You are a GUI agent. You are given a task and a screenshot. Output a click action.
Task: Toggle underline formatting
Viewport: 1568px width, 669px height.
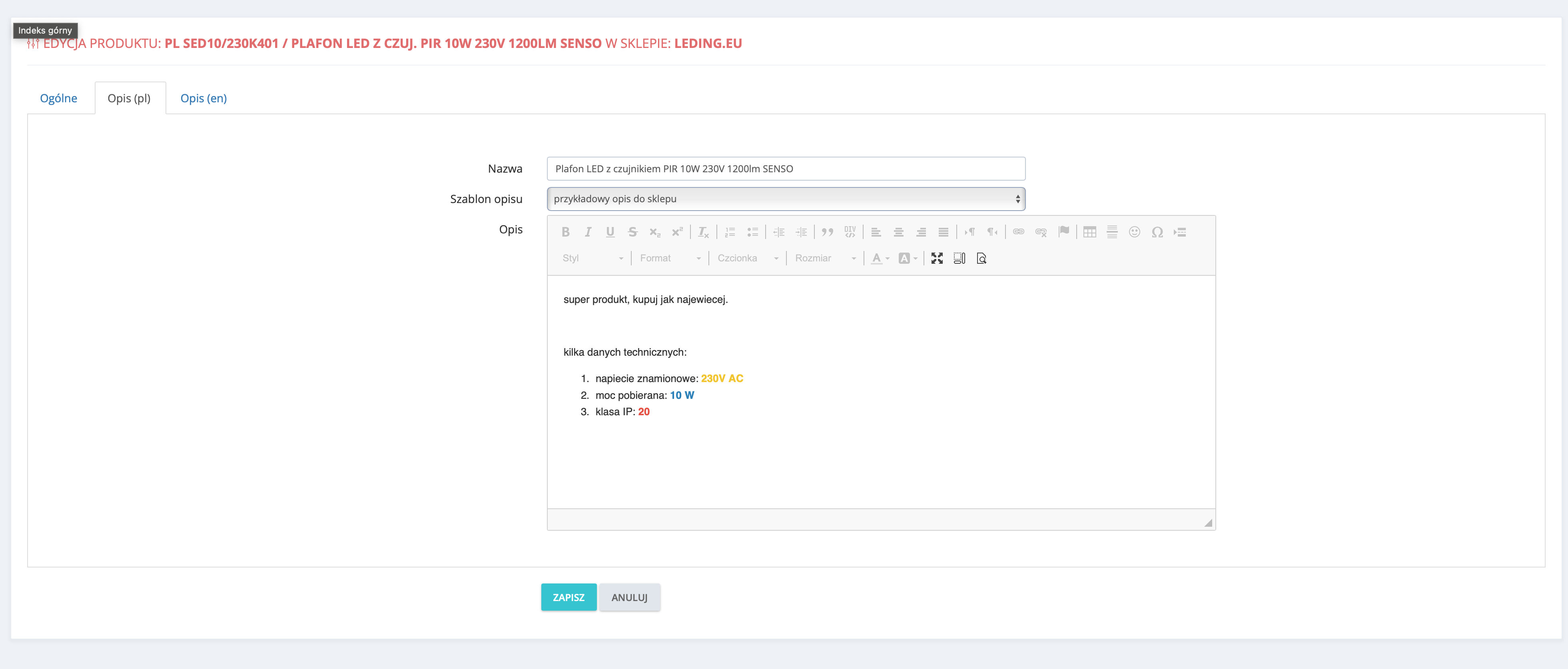tap(610, 232)
